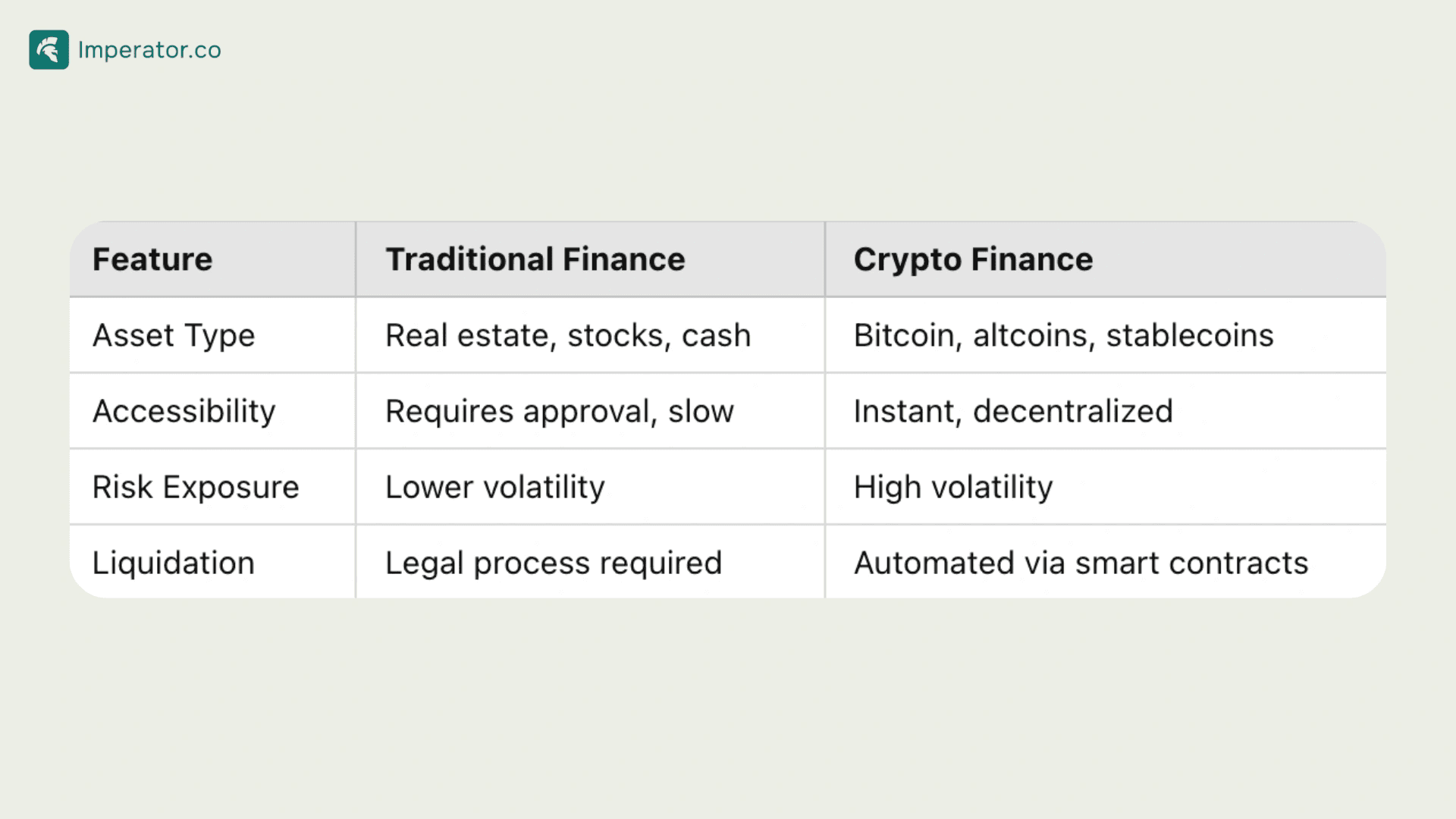Click the Liquidation row label
The width and height of the screenshot is (1456, 819).
point(174,563)
